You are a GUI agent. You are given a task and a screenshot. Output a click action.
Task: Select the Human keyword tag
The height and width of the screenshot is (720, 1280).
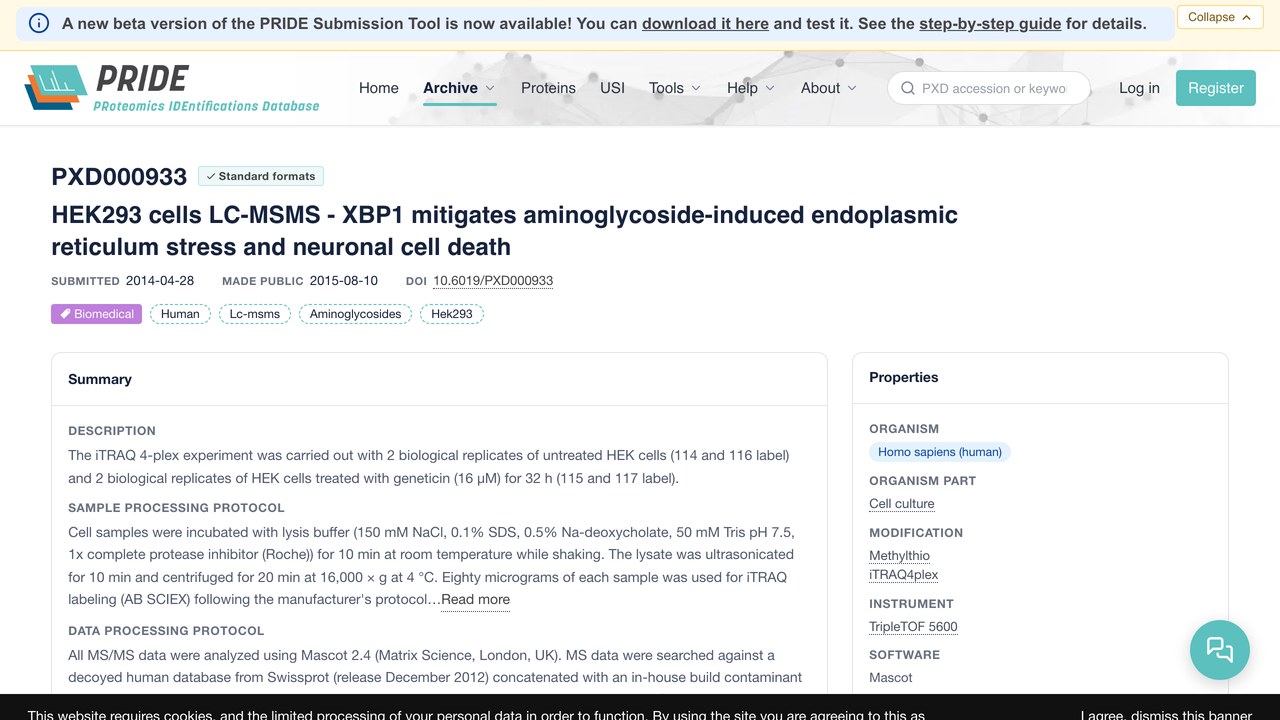click(x=180, y=314)
